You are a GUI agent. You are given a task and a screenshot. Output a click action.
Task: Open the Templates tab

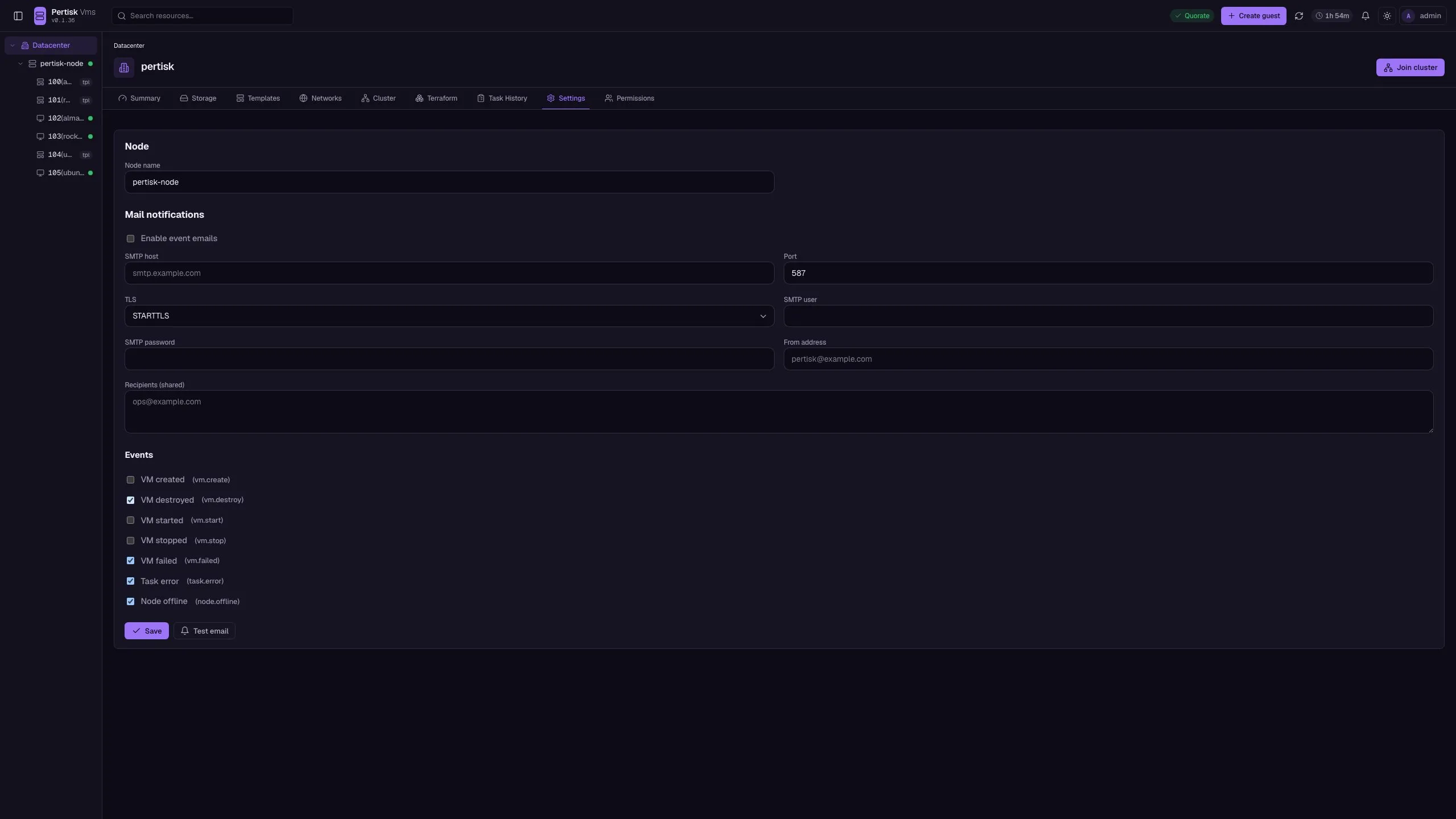pyautogui.click(x=258, y=98)
